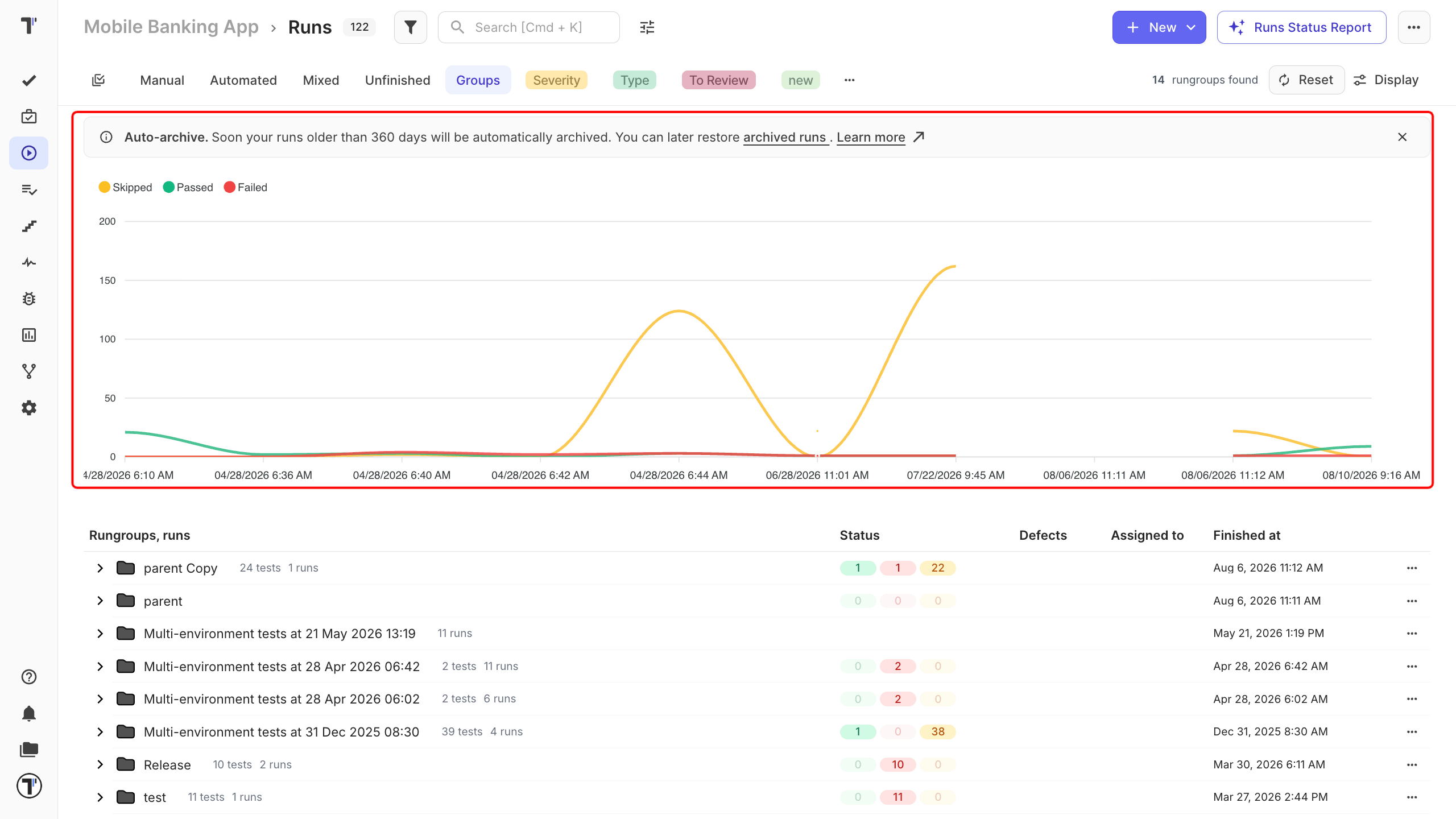Expand the test rungroup
The width and height of the screenshot is (1456, 819).
[100, 797]
